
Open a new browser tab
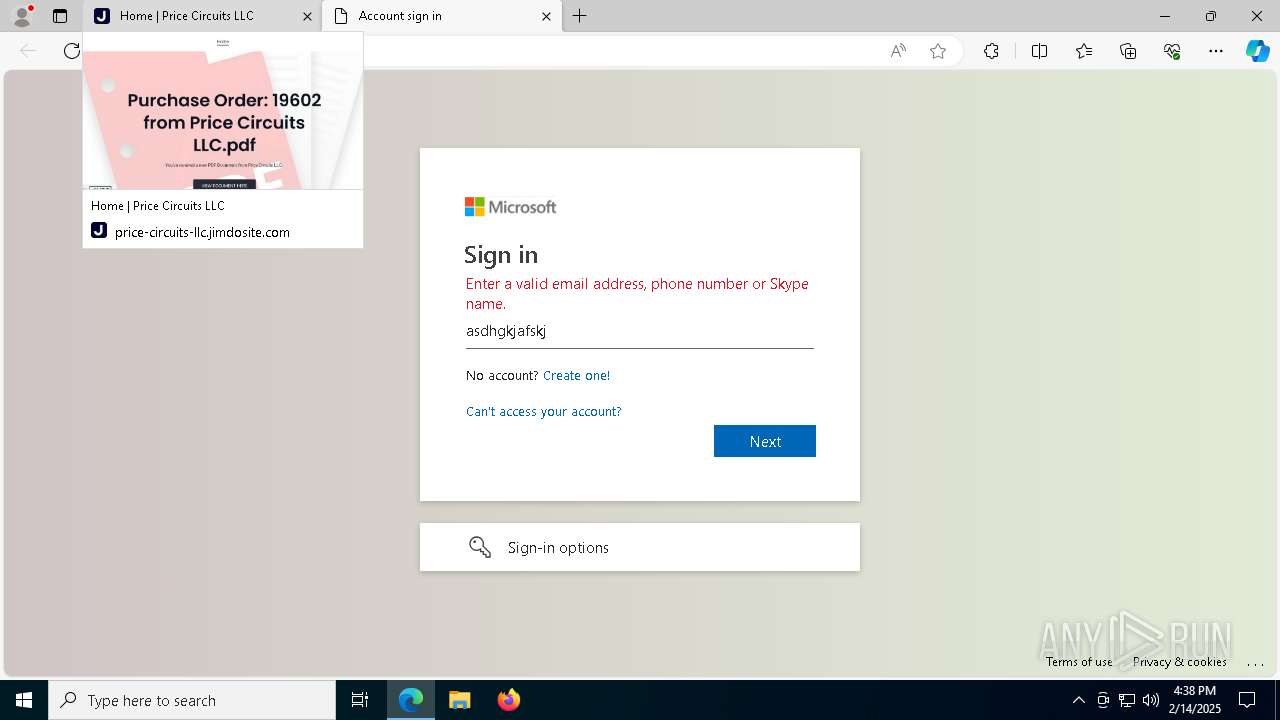coord(580,16)
